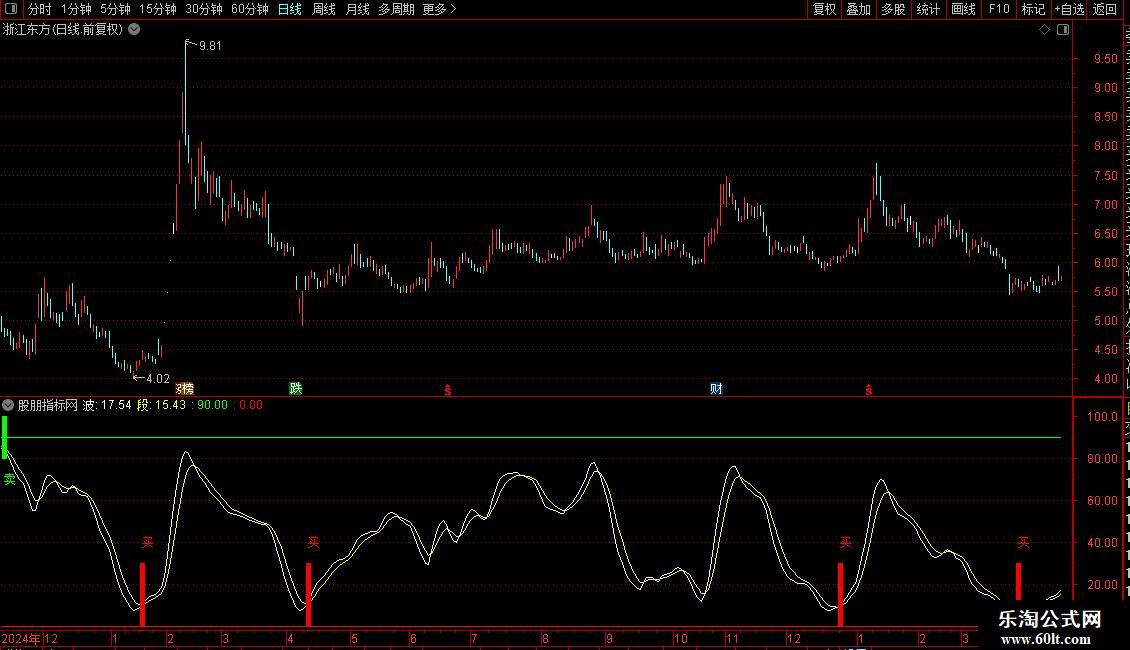Open the 多股 multi-stock view
Screen dimensions: 1130x650
click(893, 9)
